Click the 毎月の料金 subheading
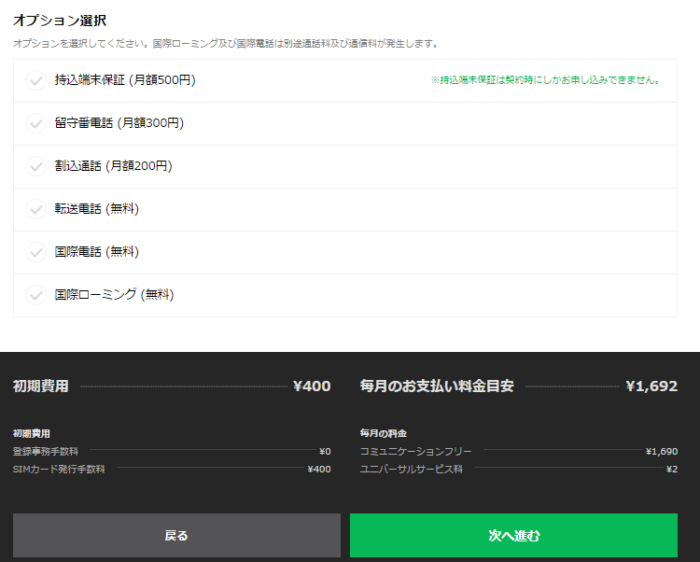This screenshot has width=700, height=562. pos(383,433)
